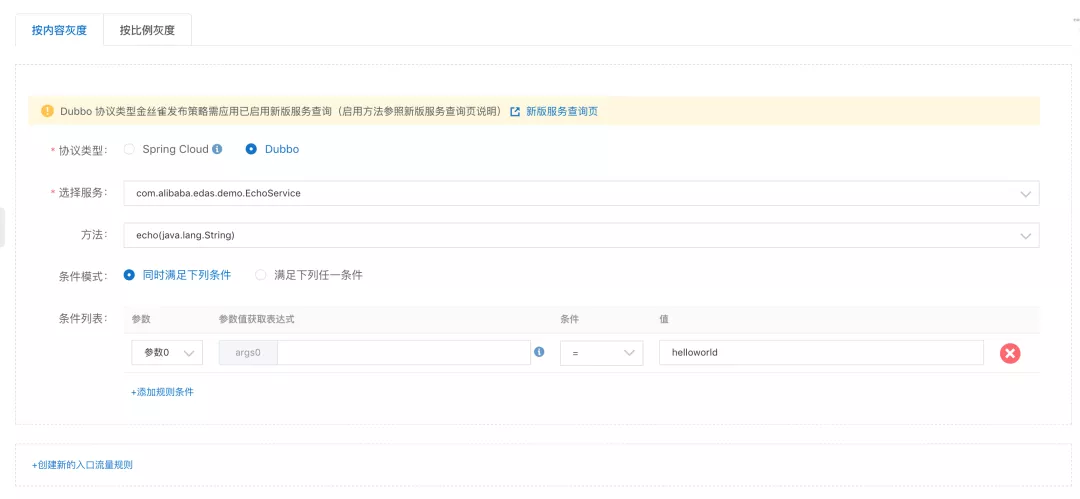Viewport: 1080px width, 499px height.
Task: Expand the 方法 echo(java.lang.String) dropdown
Action: point(580,235)
